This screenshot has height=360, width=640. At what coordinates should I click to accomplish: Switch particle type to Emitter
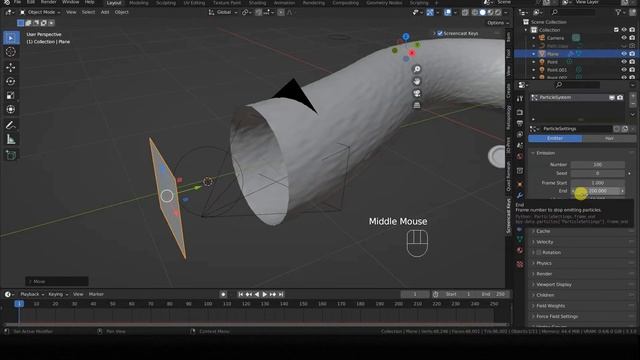point(555,138)
